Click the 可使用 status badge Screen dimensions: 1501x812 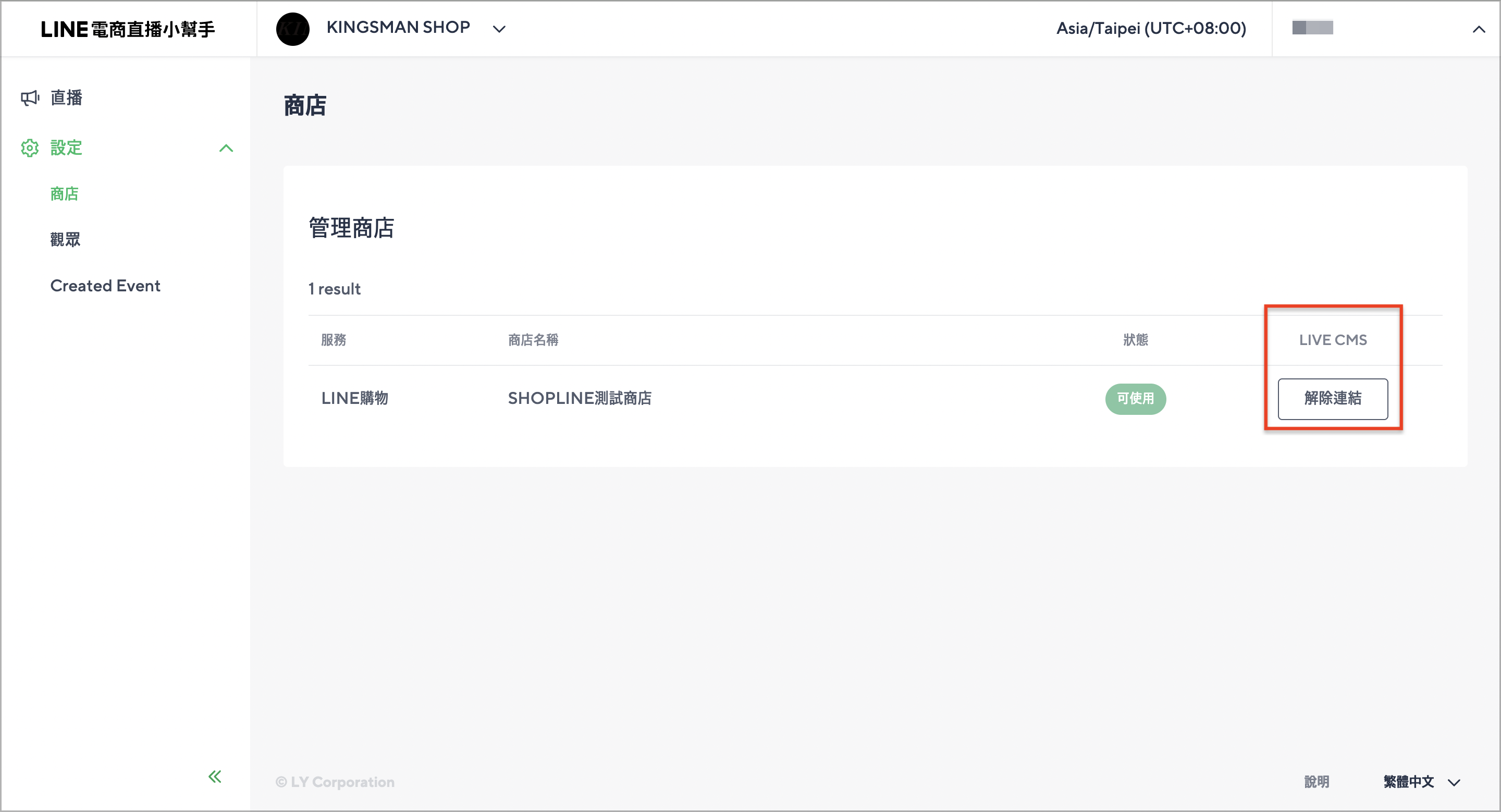1135,399
